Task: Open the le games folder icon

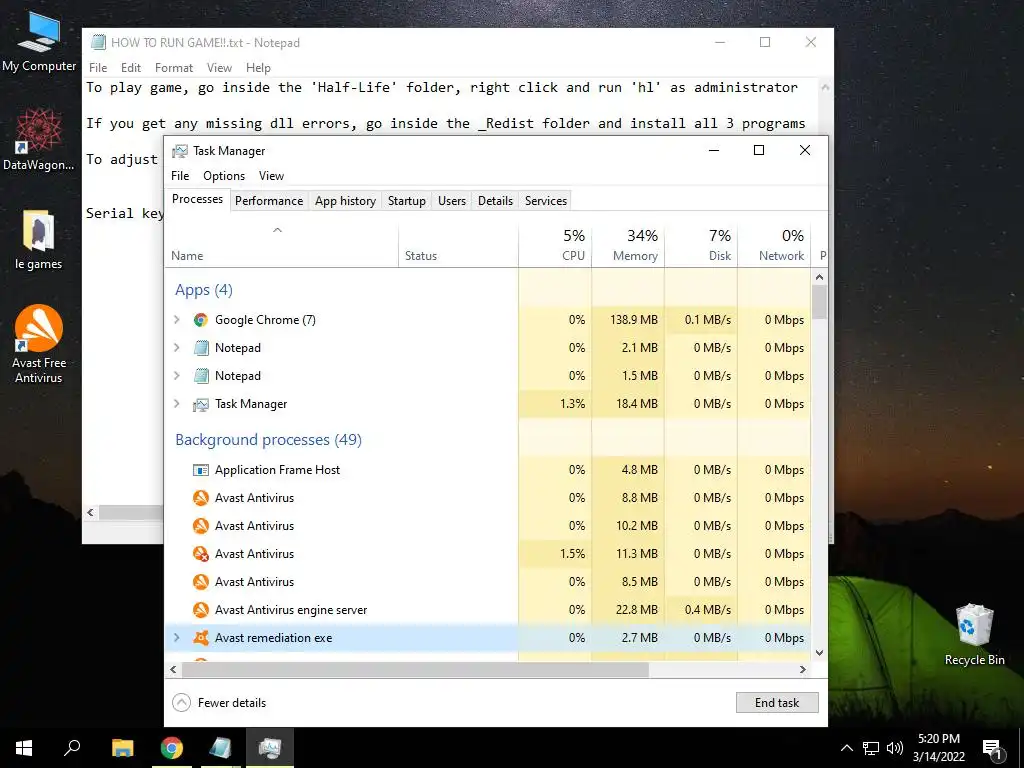Action: tap(39, 240)
